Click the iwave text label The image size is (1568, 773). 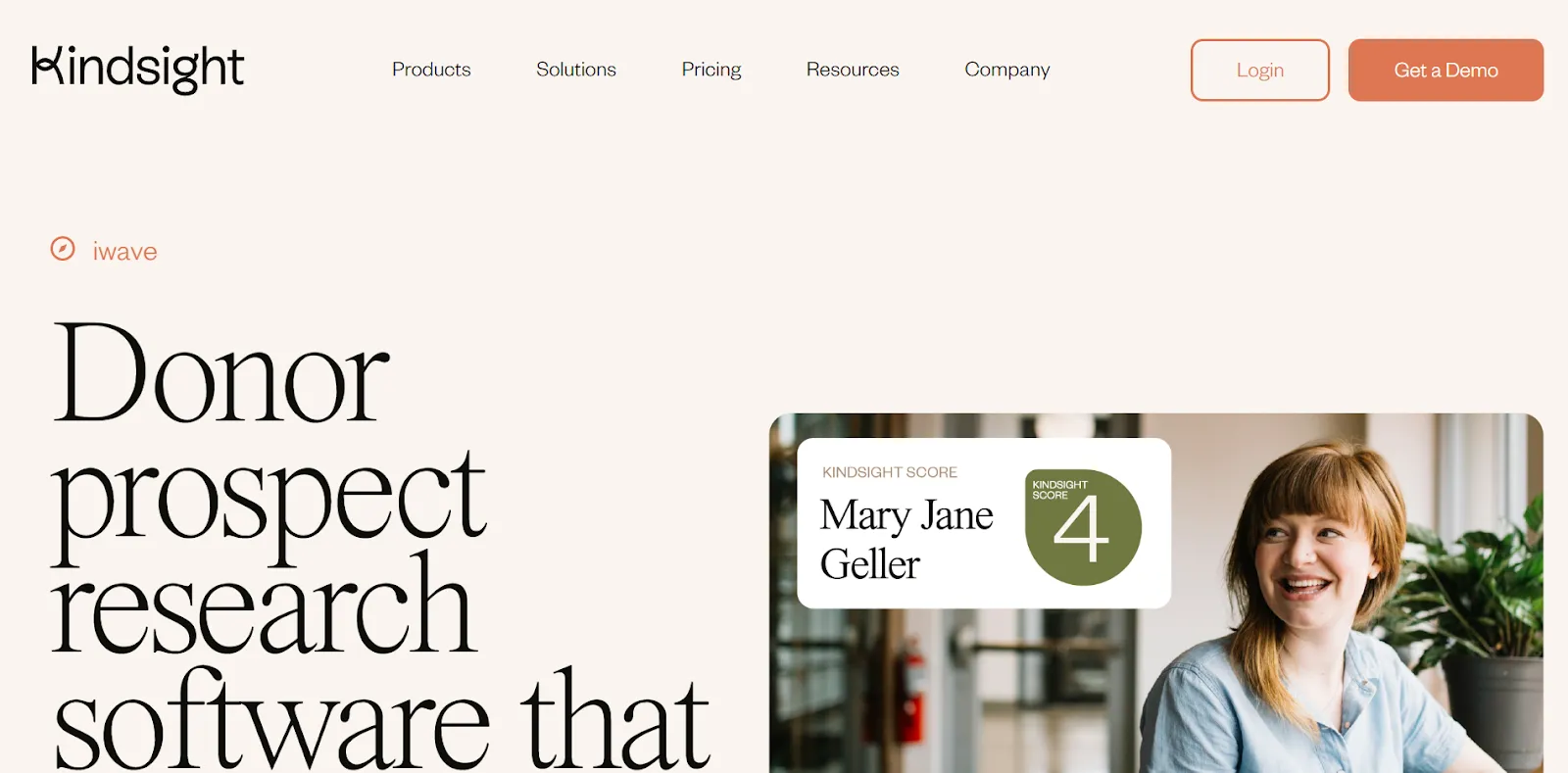point(124,252)
